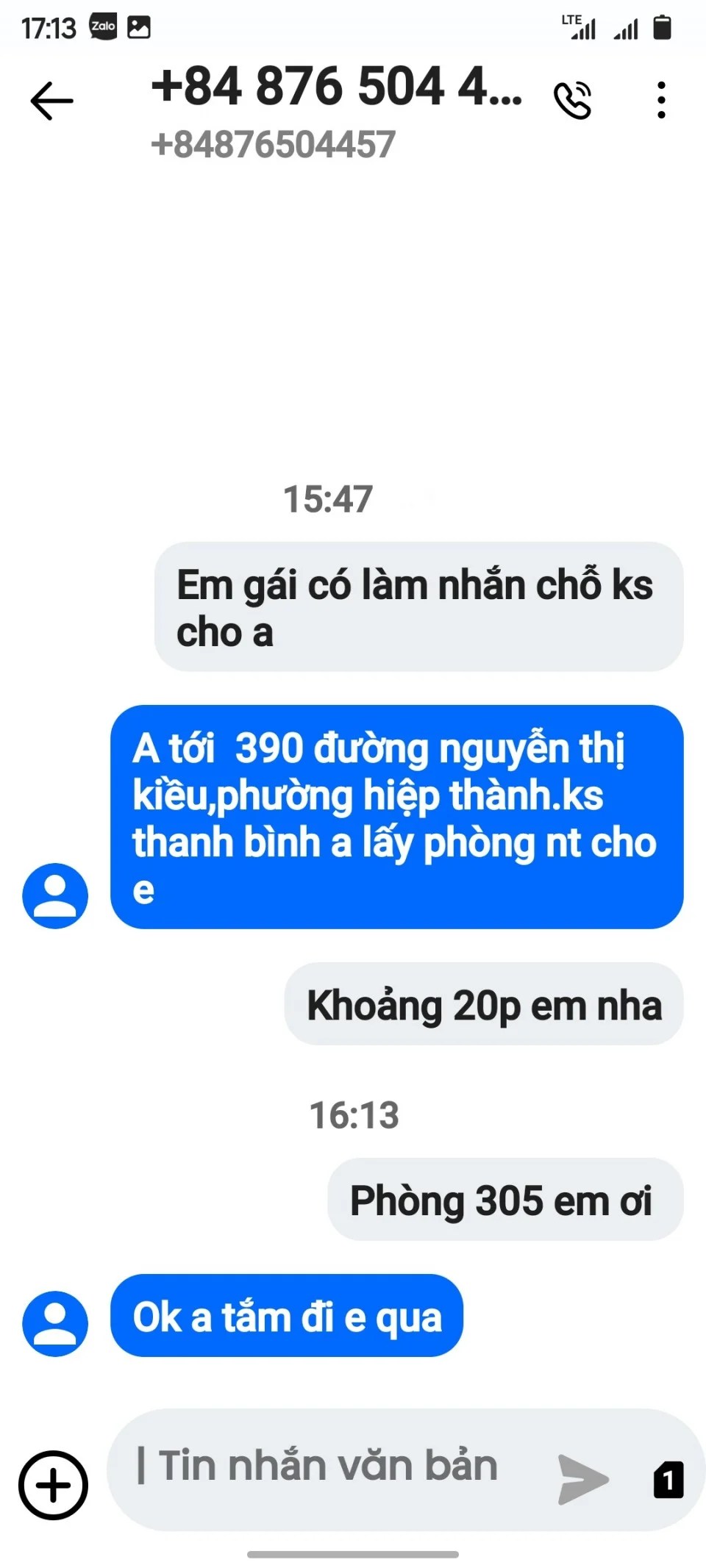
Task: Tap the blue 390 đường nguyễn address message
Action: point(397,817)
